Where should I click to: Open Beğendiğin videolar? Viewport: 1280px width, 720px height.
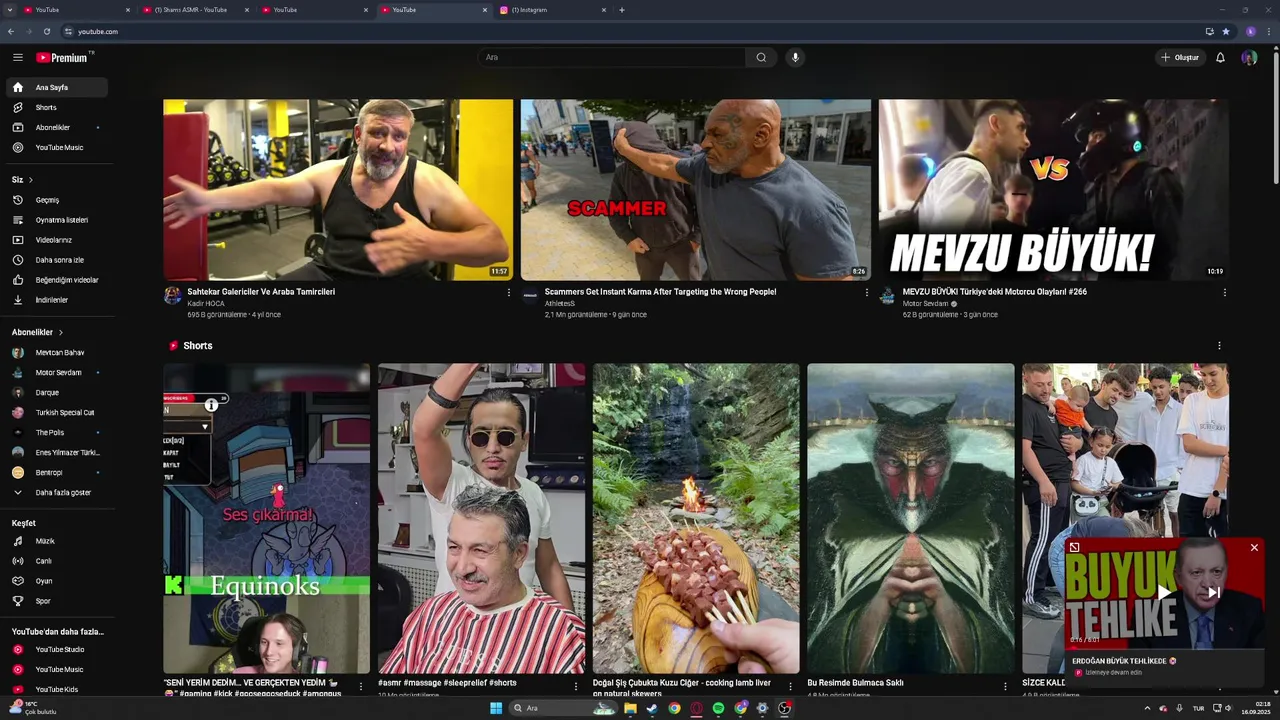(59, 280)
